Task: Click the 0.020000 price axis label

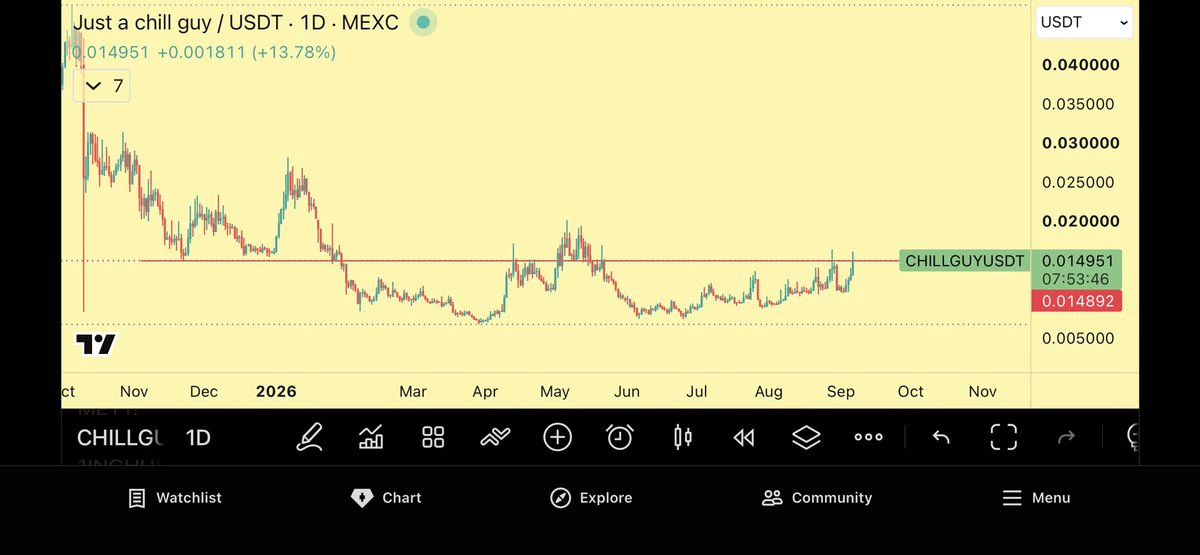Action: point(1080,221)
